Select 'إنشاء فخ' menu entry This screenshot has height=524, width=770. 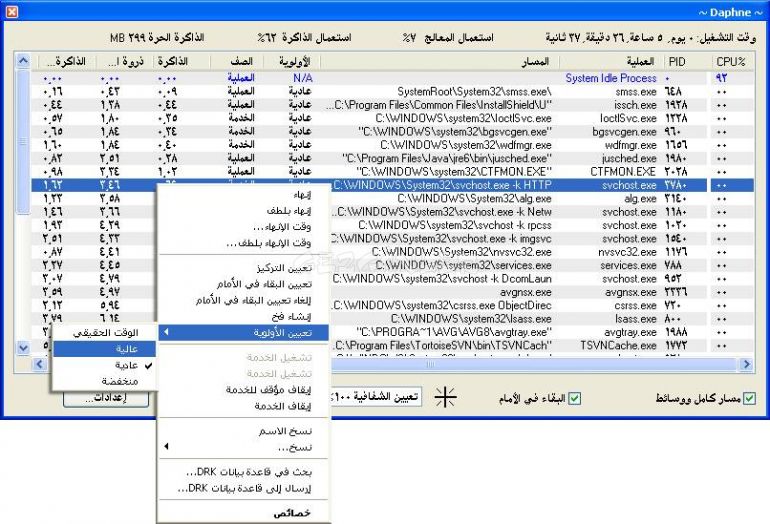(244, 316)
